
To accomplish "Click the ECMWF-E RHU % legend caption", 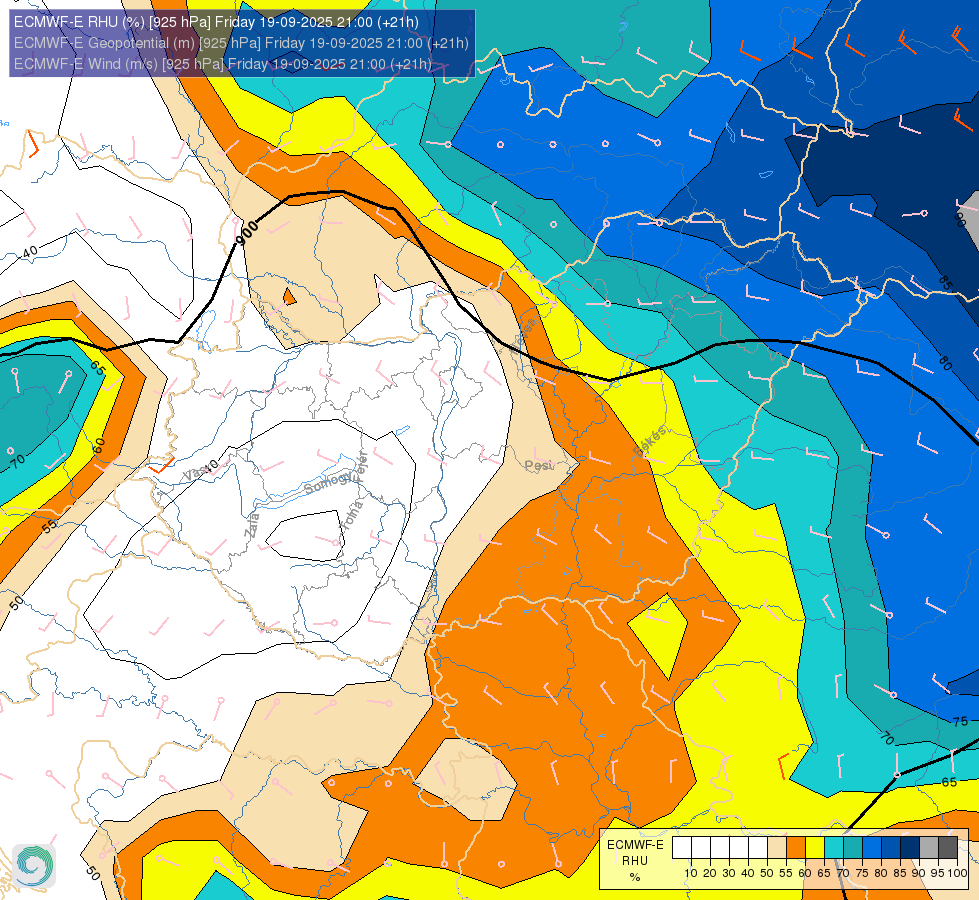I will click(635, 861).
